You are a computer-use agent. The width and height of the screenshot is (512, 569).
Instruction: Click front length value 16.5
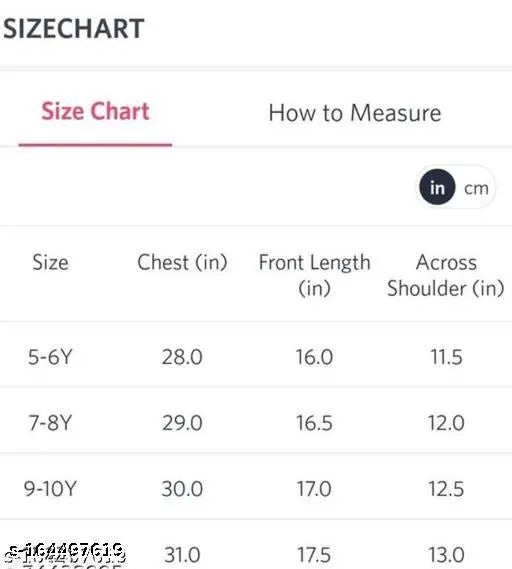pyautogui.click(x=314, y=423)
